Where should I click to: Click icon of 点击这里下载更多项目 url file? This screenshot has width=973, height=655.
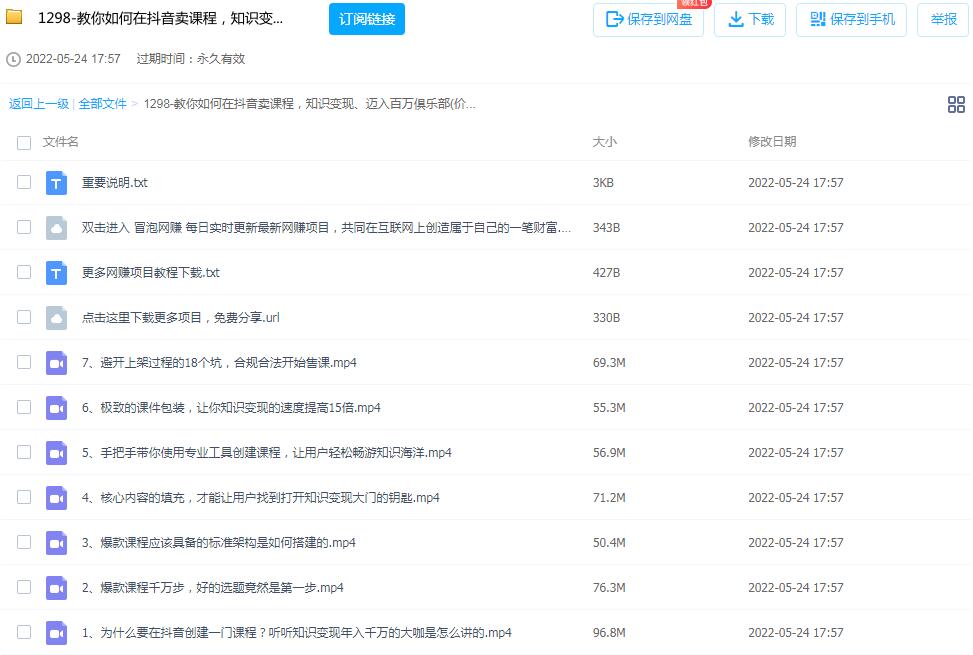(x=56, y=318)
